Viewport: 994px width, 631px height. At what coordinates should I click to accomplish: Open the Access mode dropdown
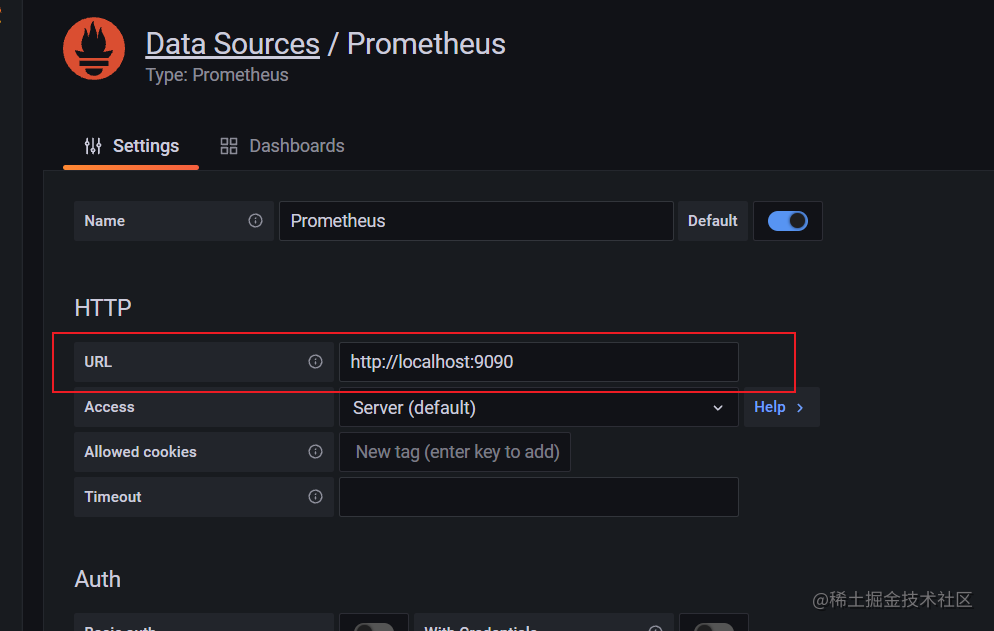pos(717,408)
